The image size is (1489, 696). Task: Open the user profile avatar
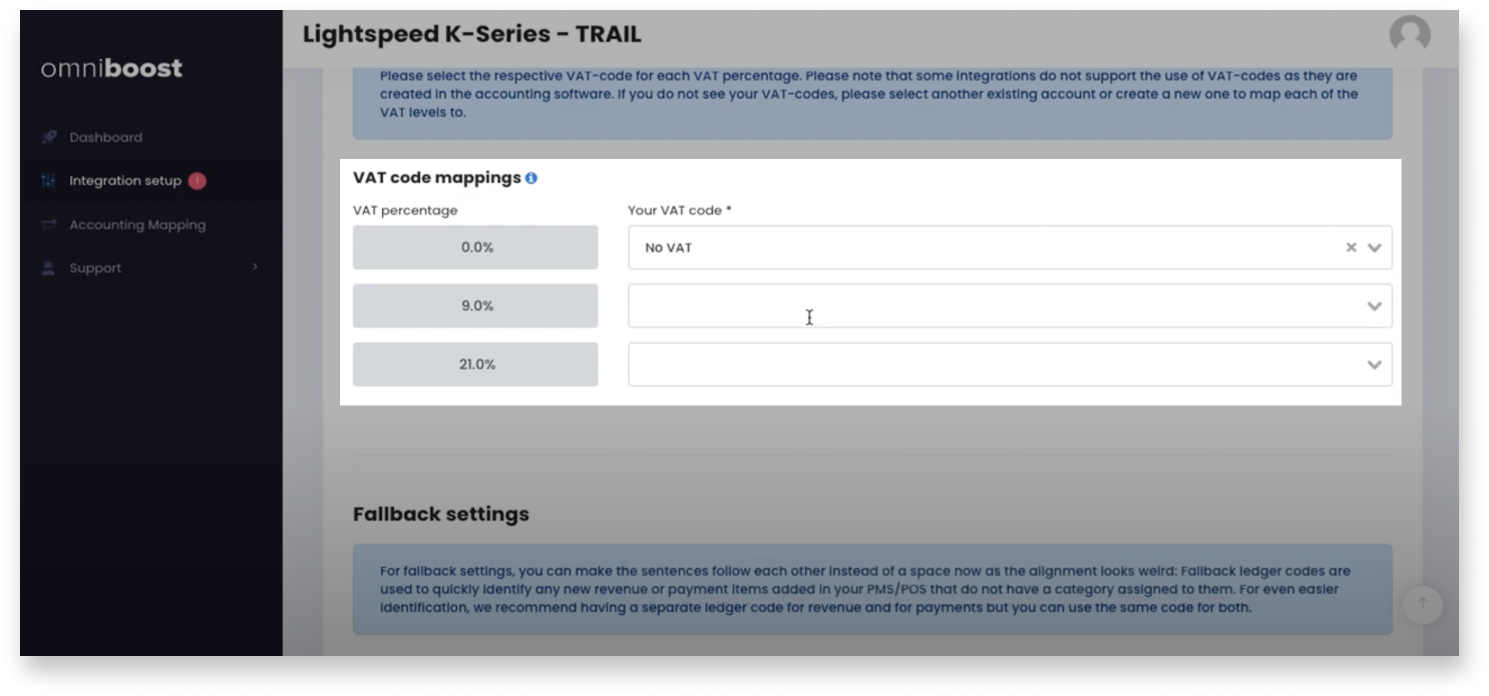1409,35
